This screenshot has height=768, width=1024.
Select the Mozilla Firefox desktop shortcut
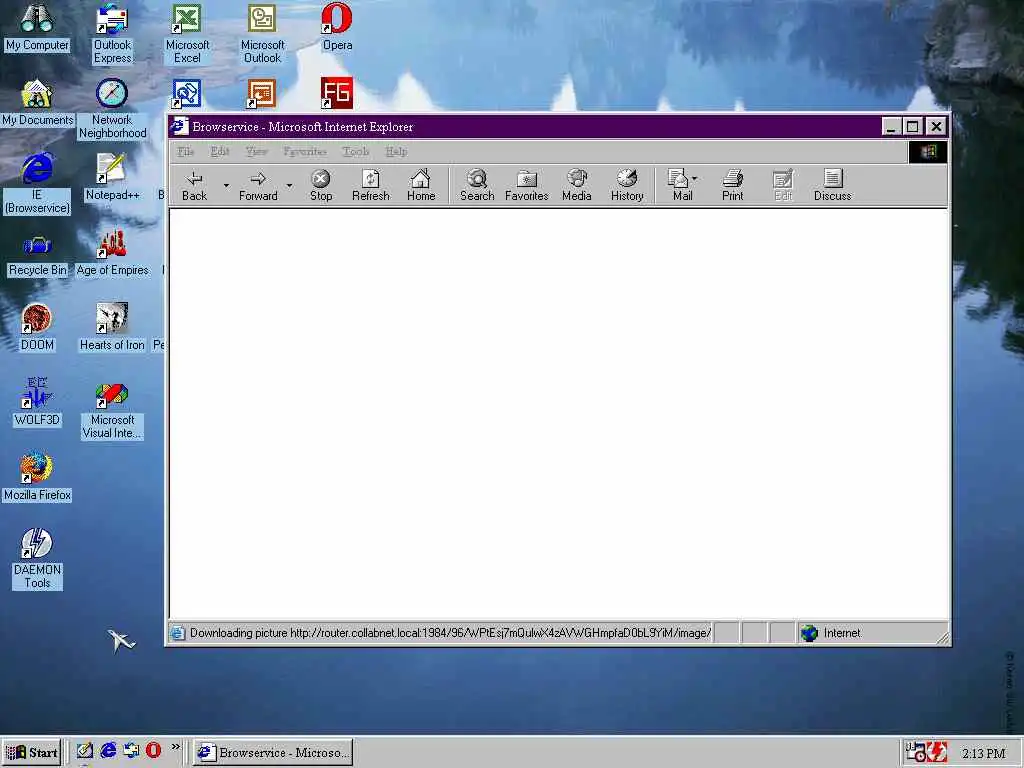pos(37,477)
